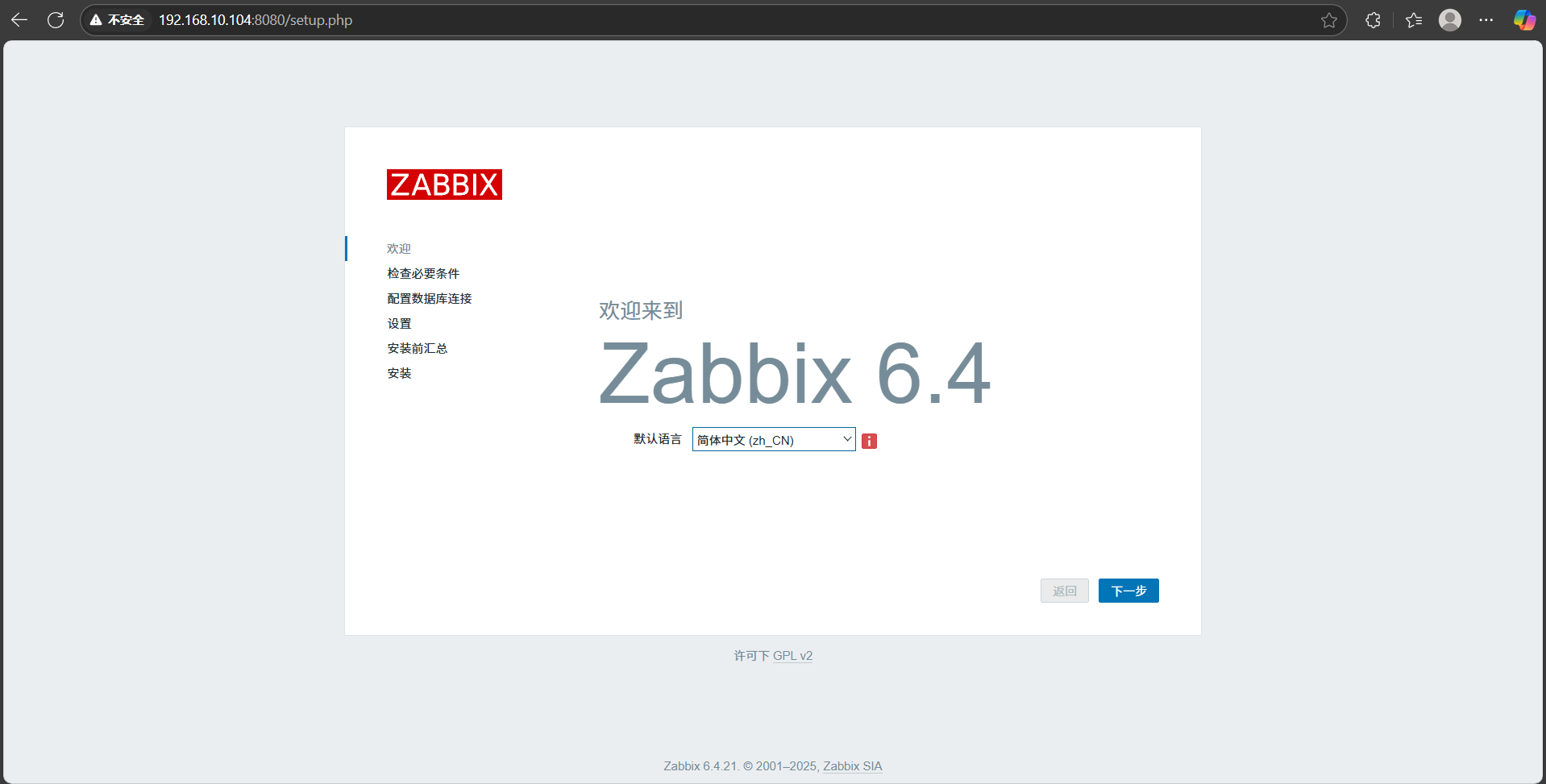
Task: Select the 欢迎 setup step
Action: (399, 248)
